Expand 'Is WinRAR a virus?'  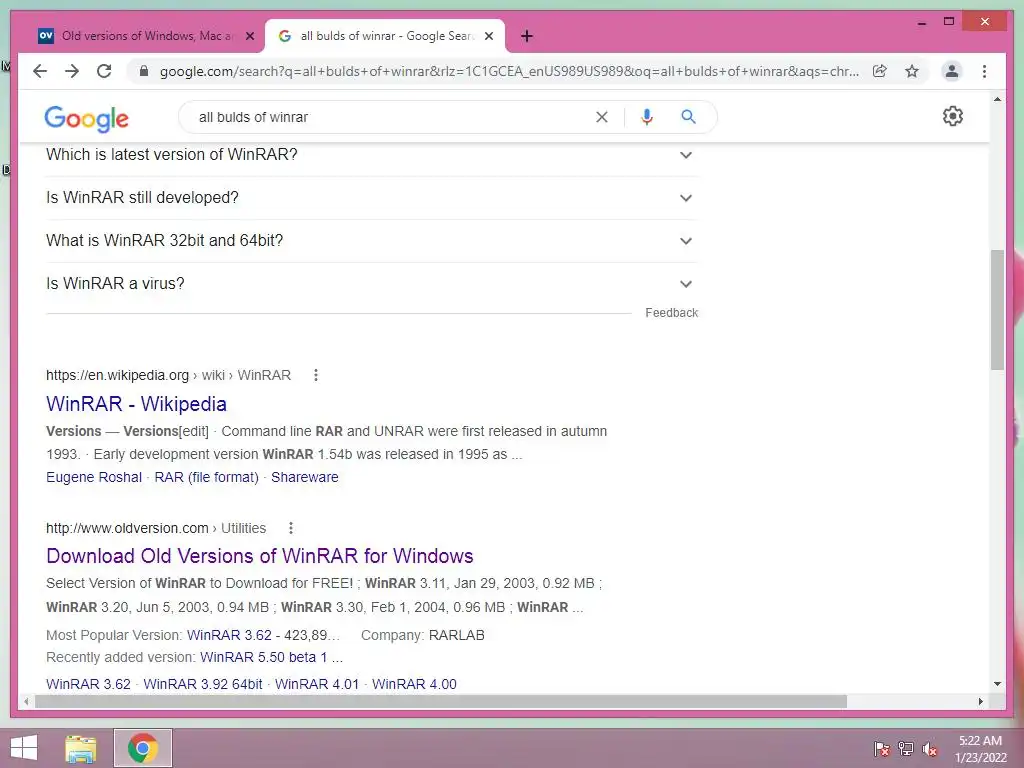(x=370, y=283)
